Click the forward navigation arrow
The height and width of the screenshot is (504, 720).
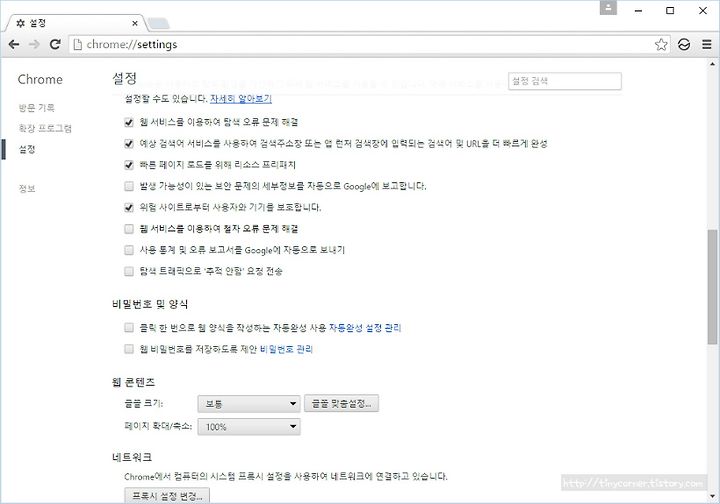pyautogui.click(x=34, y=45)
